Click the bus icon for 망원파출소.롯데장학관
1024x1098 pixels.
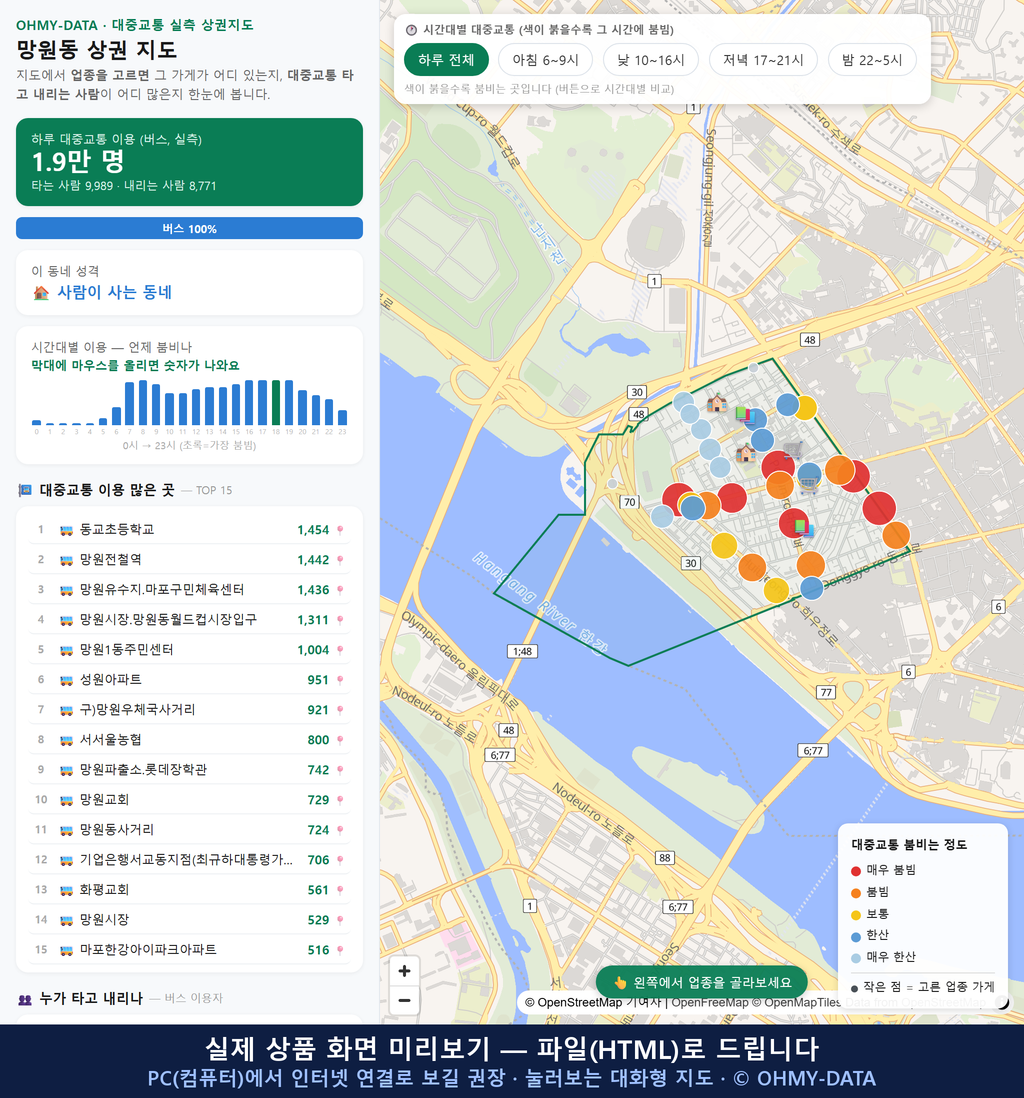pyautogui.click(x=67, y=770)
